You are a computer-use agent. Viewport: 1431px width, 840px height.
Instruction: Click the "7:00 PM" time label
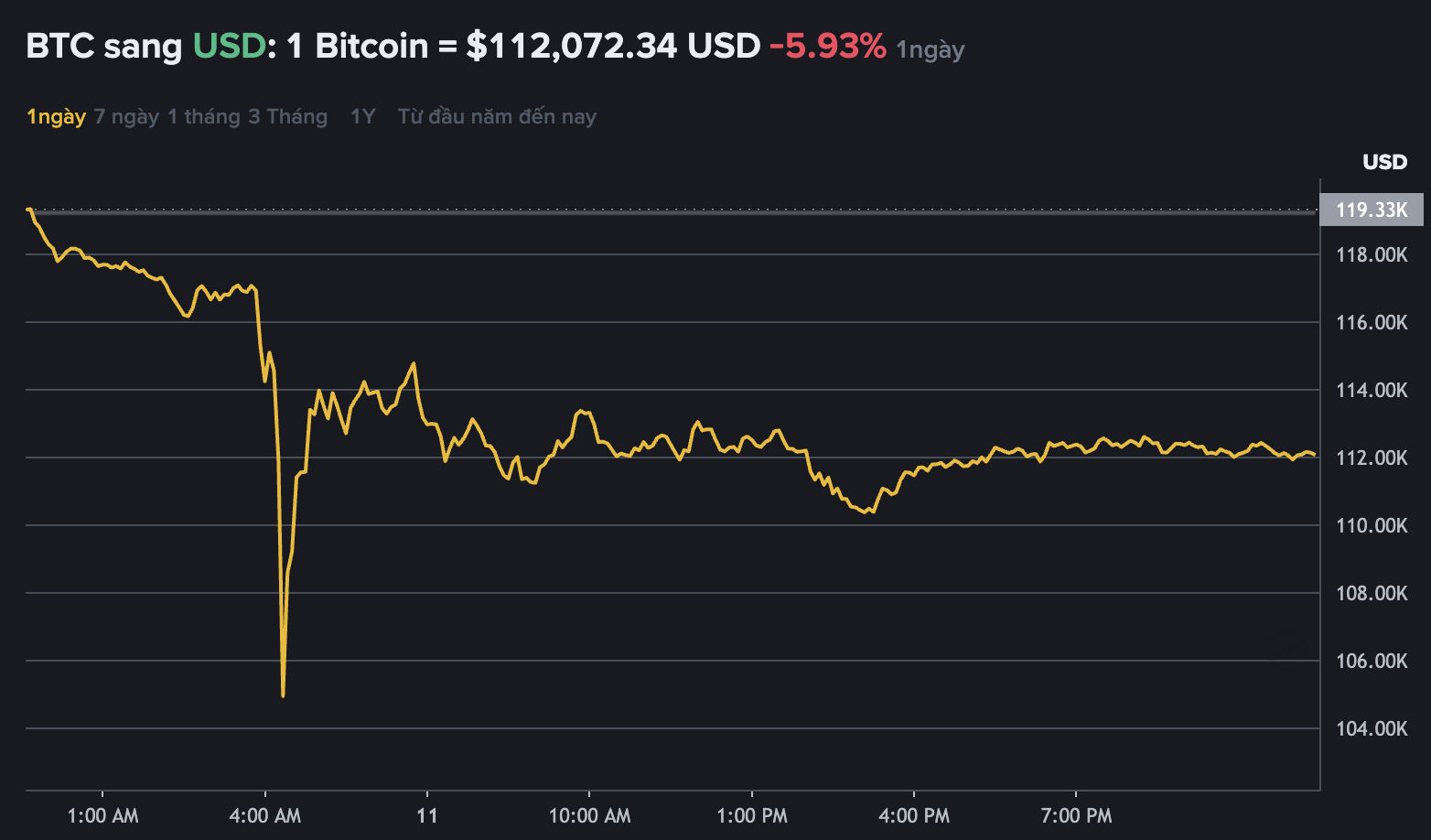(1075, 815)
